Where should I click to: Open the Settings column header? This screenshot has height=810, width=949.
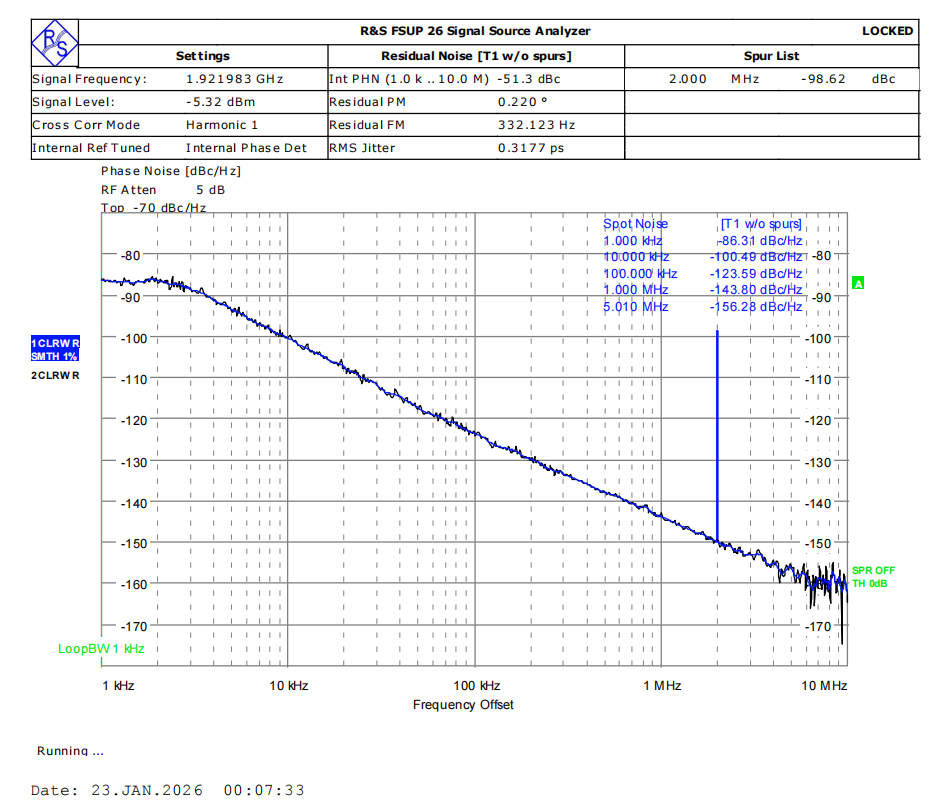202,56
